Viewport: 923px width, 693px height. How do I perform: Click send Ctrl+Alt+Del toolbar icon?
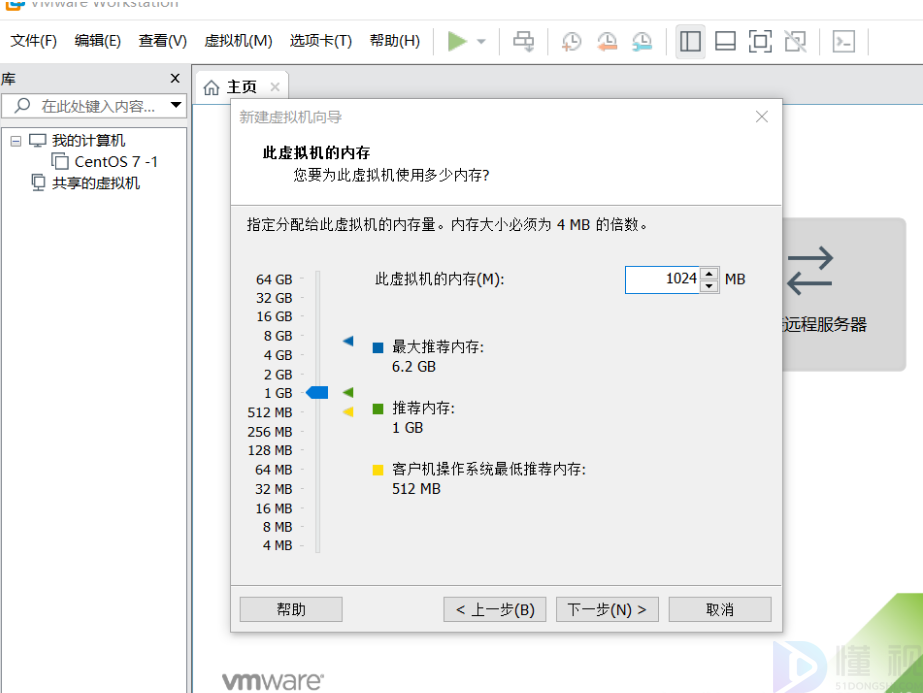tap(523, 41)
